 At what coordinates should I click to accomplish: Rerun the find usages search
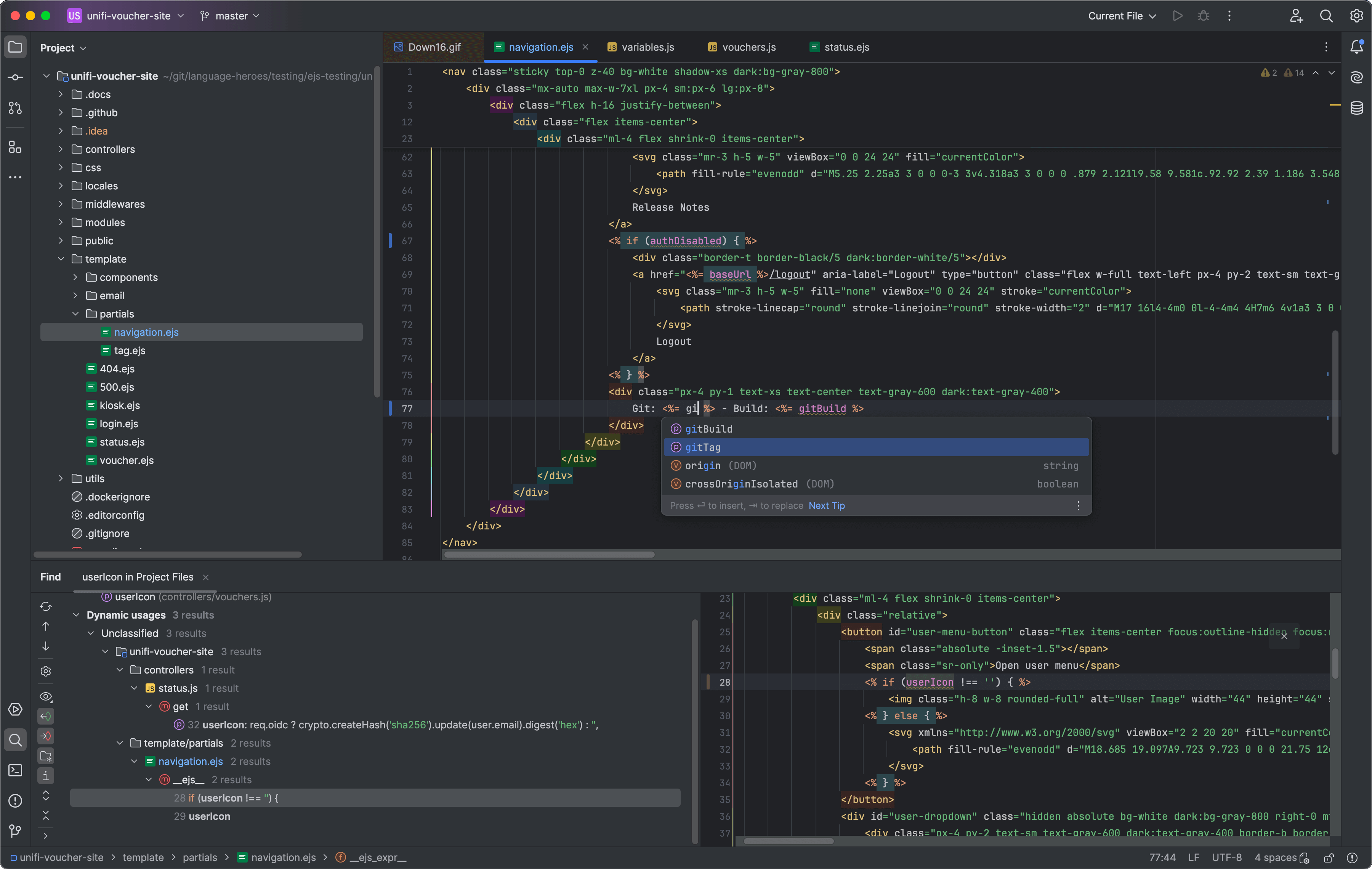coord(46,606)
